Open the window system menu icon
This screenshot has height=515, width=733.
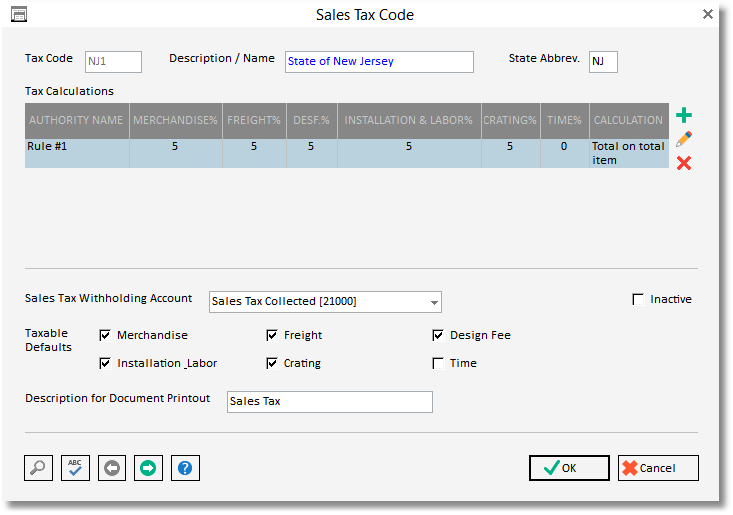[x=19, y=14]
